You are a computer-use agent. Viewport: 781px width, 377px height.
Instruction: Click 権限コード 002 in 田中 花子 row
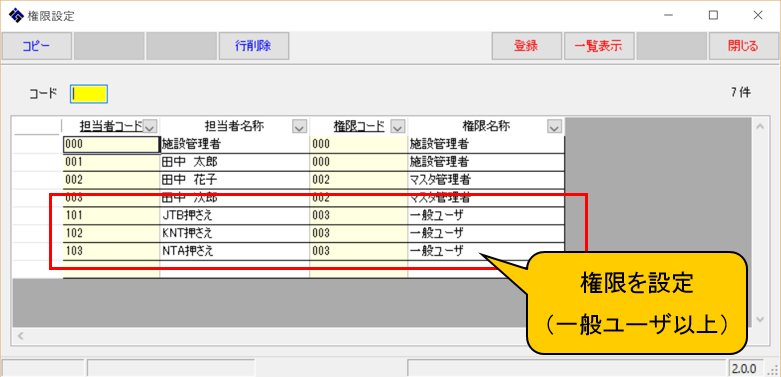359,180
